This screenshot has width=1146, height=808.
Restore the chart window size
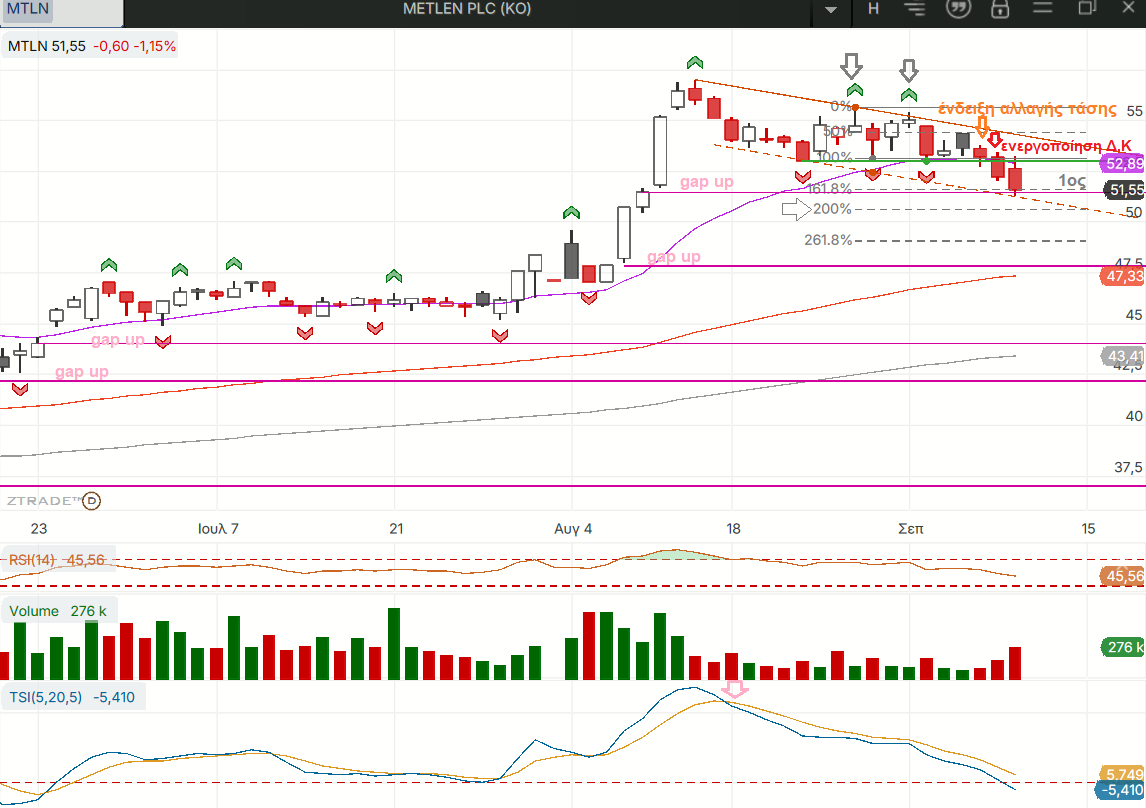click(x=1088, y=8)
